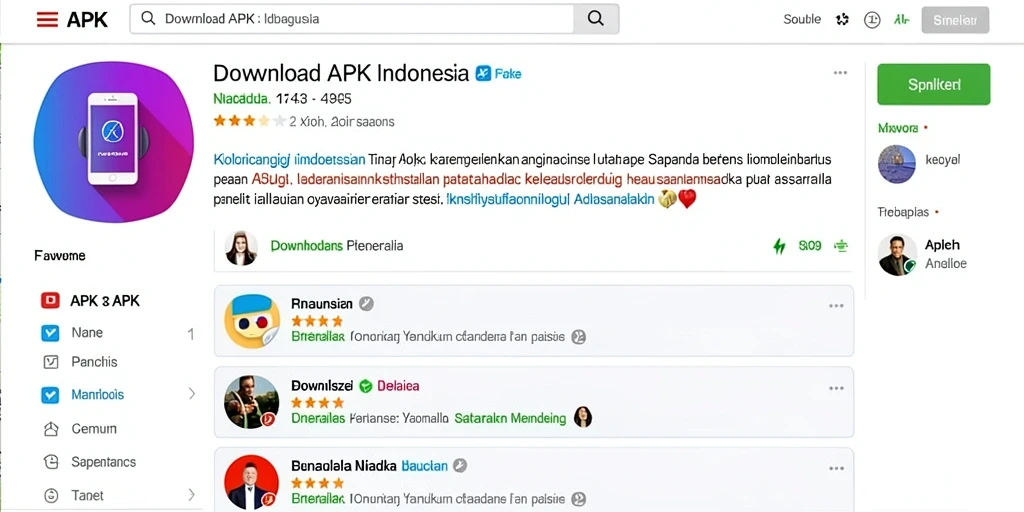Open the Downhodans Pfeneralia row
The image size is (1024, 512).
pos(534,246)
